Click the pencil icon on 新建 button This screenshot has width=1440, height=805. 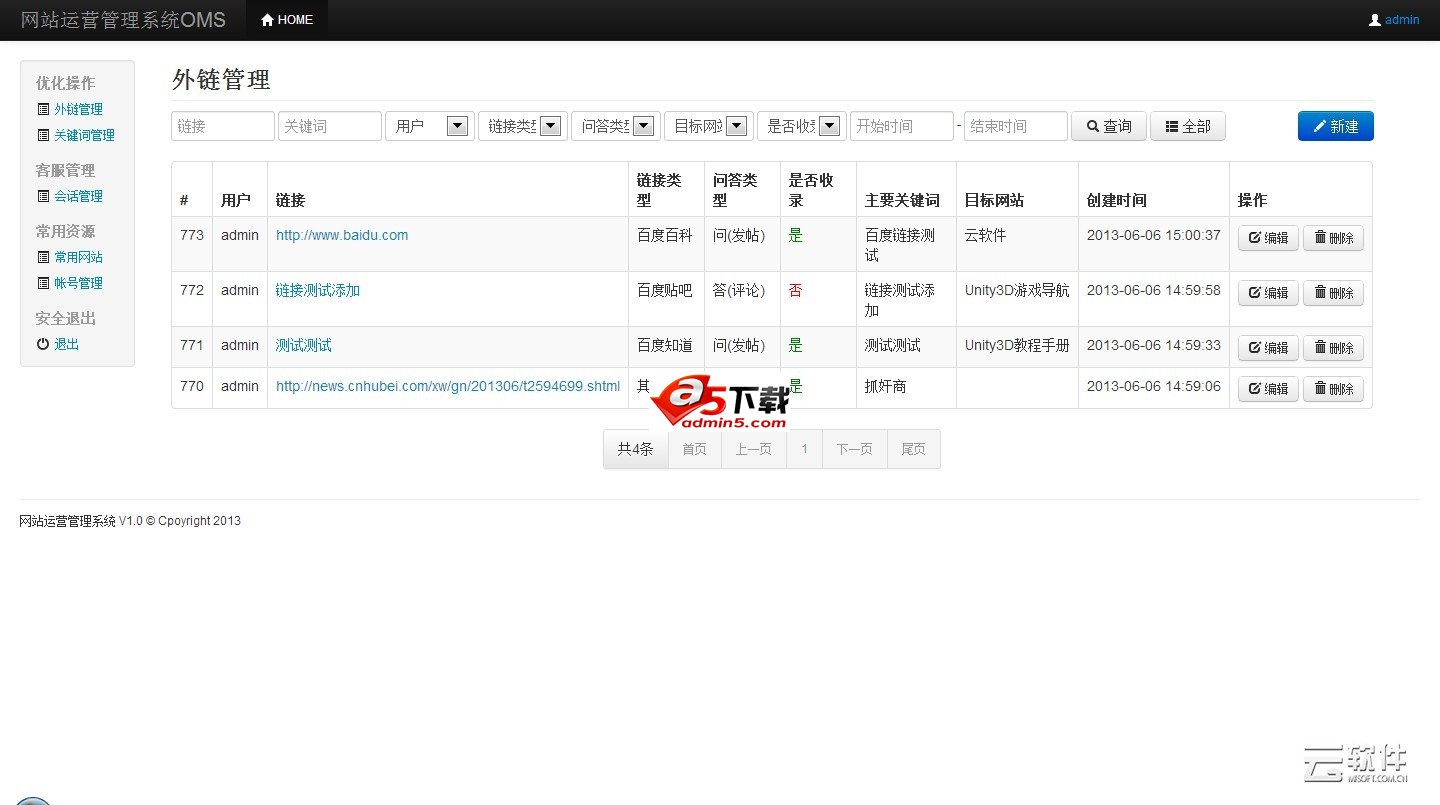coord(1320,126)
